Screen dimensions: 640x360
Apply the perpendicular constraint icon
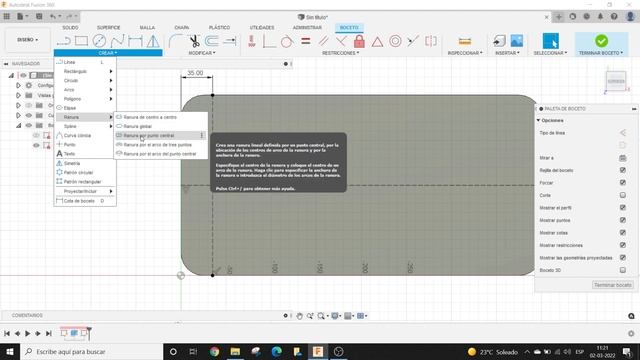click(341, 41)
